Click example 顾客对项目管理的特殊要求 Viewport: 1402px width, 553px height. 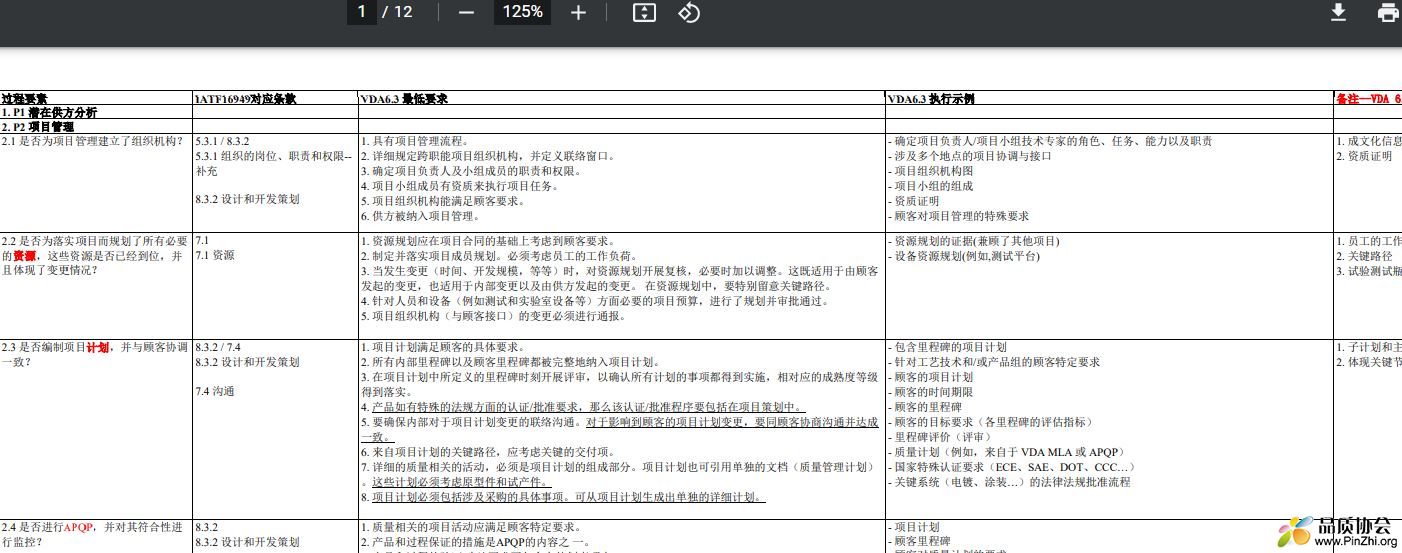coord(958,216)
